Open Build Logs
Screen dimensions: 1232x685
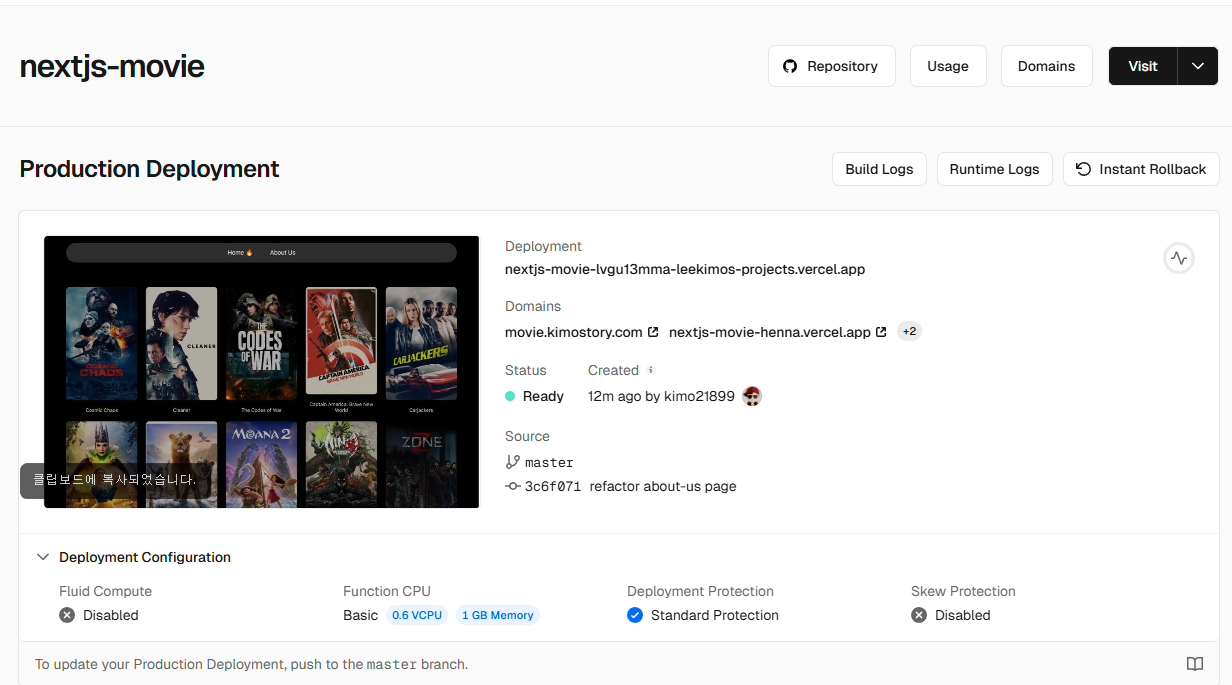tap(880, 169)
